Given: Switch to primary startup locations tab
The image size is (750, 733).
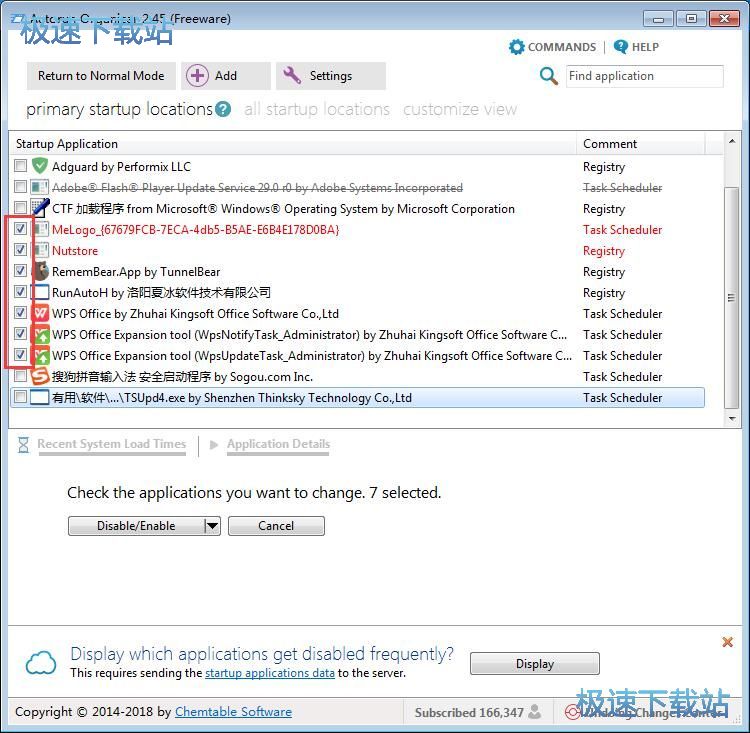Looking at the screenshot, I should click(x=119, y=109).
